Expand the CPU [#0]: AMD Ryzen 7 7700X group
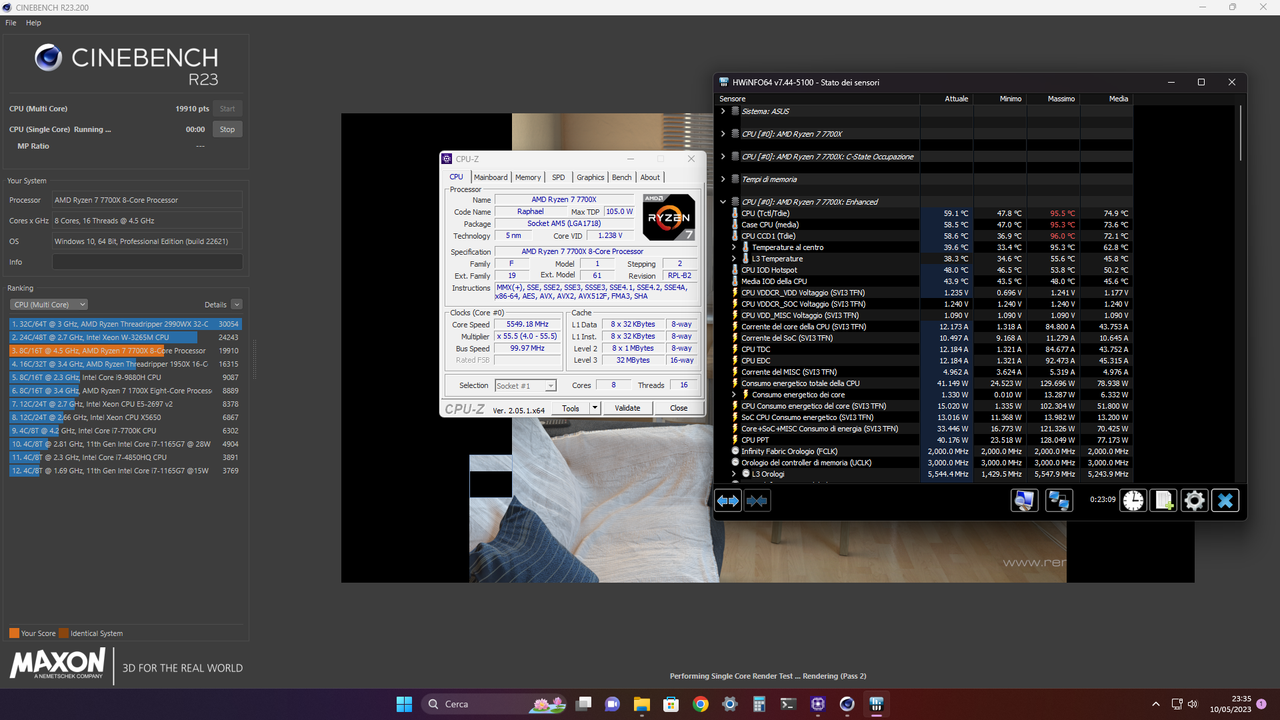1280x720 pixels. click(723, 134)
